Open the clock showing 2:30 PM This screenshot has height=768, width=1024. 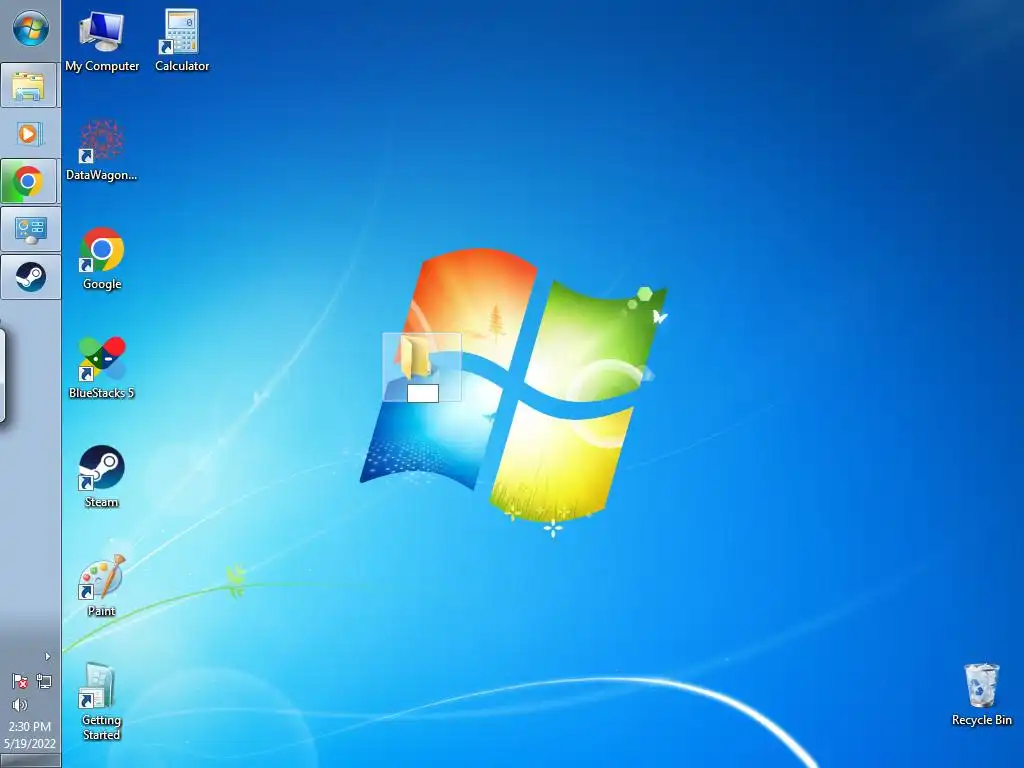click(x=29, y=726)
